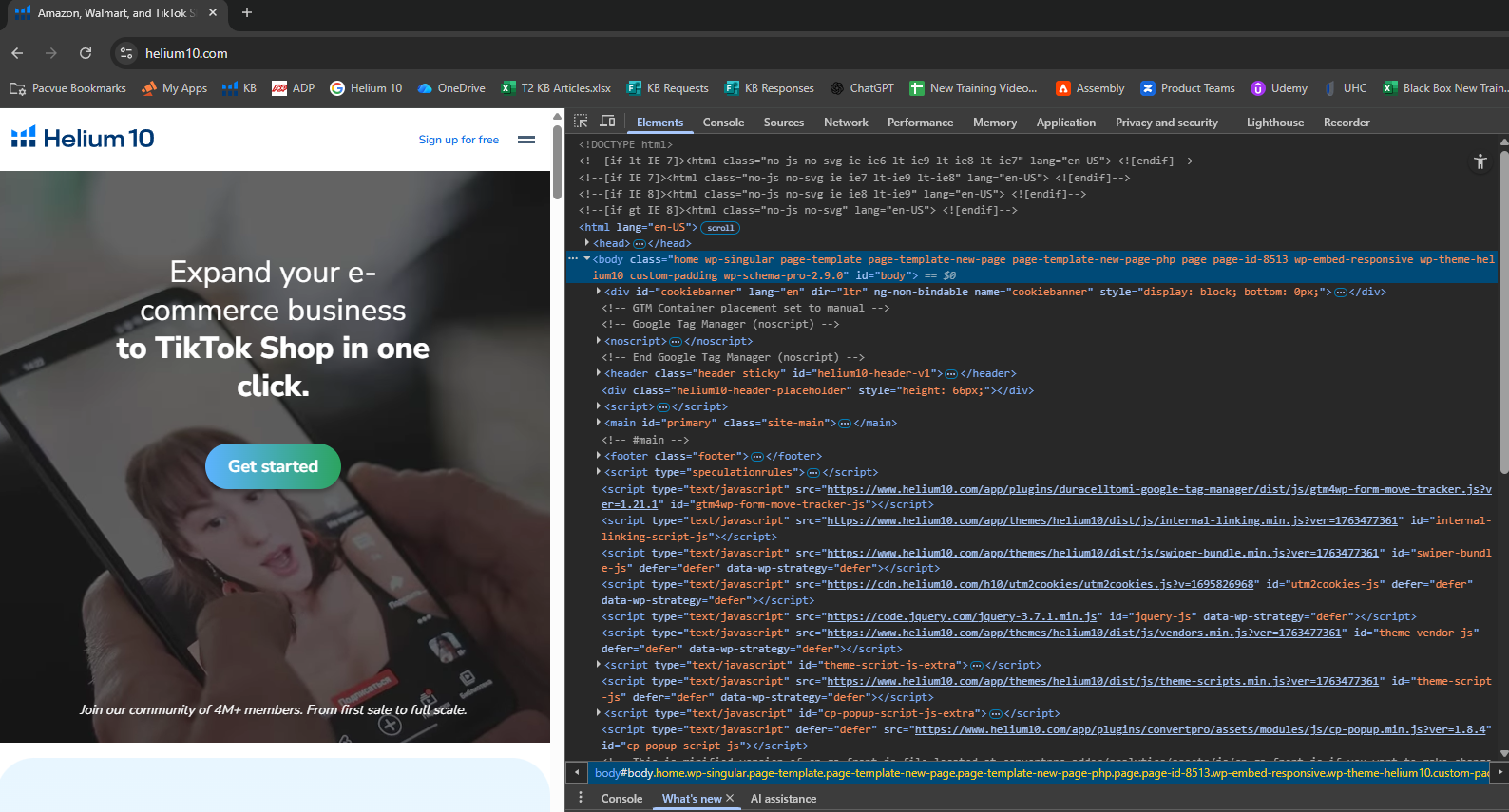Screen dimensions: 1509x812
Task: Switch to the Network tab
Action: pos(845,123)
